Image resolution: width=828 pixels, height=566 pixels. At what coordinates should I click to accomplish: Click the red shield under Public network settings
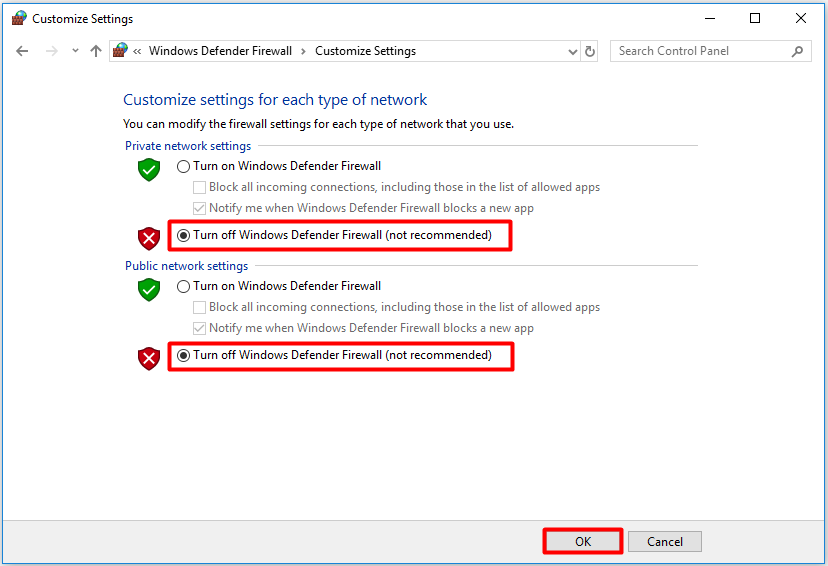pos(149,358)
